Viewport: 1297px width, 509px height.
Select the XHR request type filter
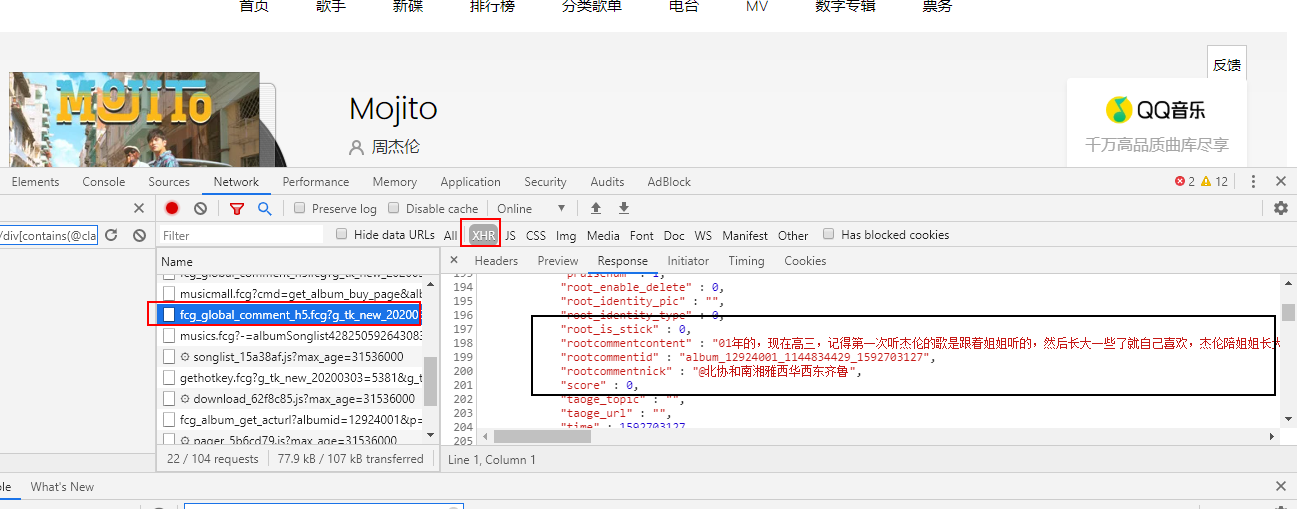(x=483, y=235)
